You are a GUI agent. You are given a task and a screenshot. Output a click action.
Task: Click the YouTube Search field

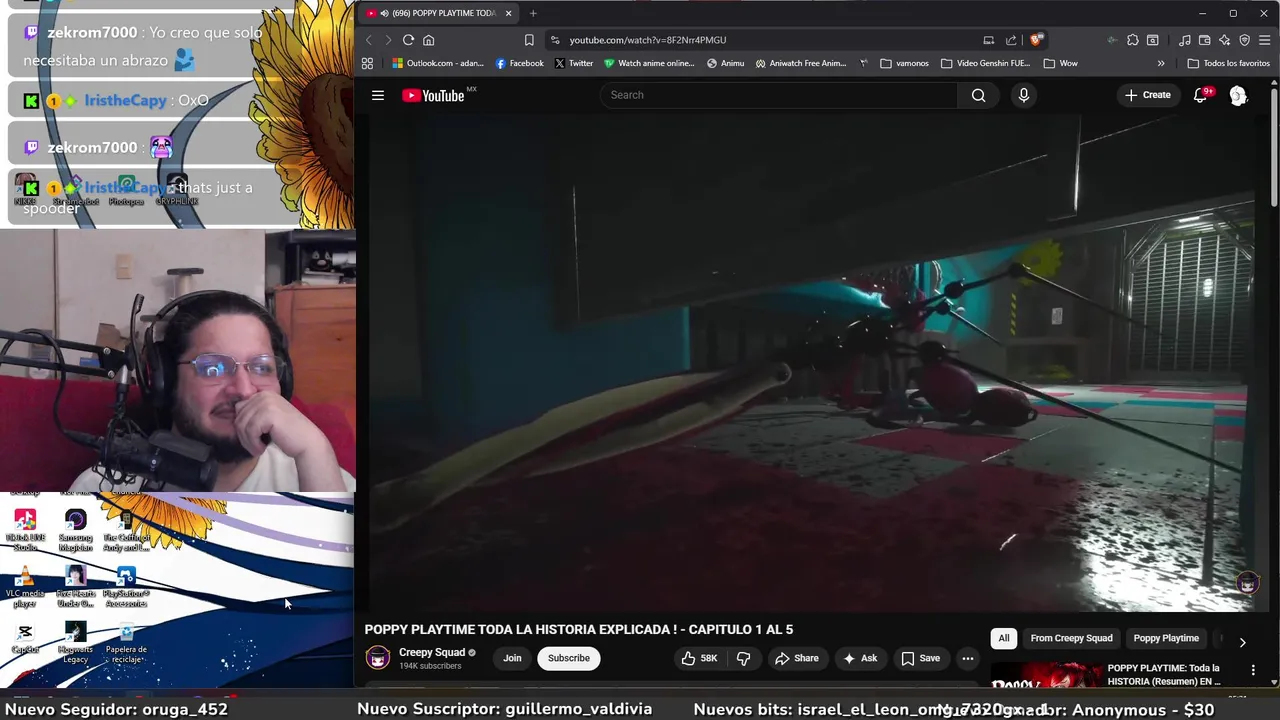pos(778,95)
